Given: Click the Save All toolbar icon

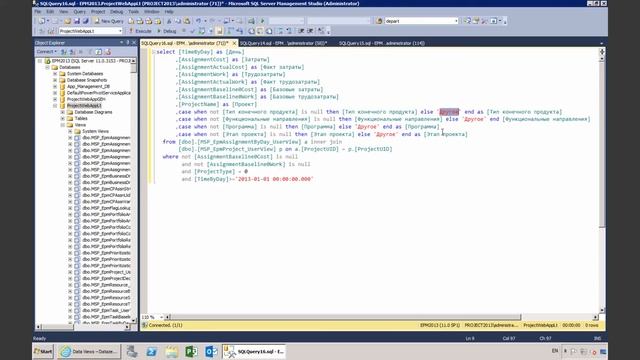Looking at the screenshot, I should 85,21.
